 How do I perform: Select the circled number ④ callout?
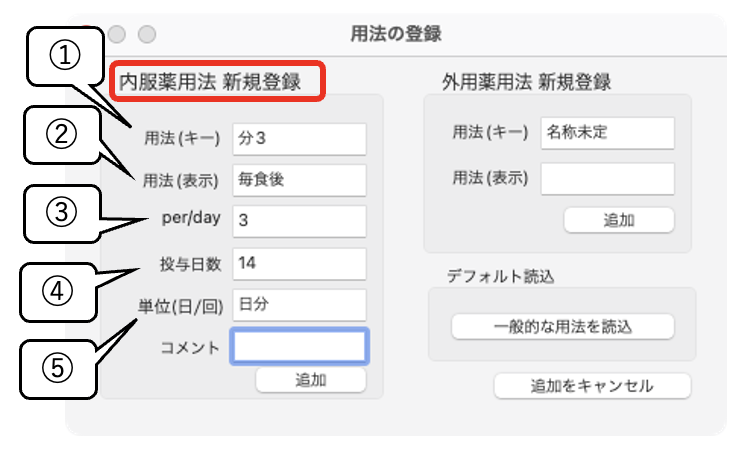(x=64, y=290)
